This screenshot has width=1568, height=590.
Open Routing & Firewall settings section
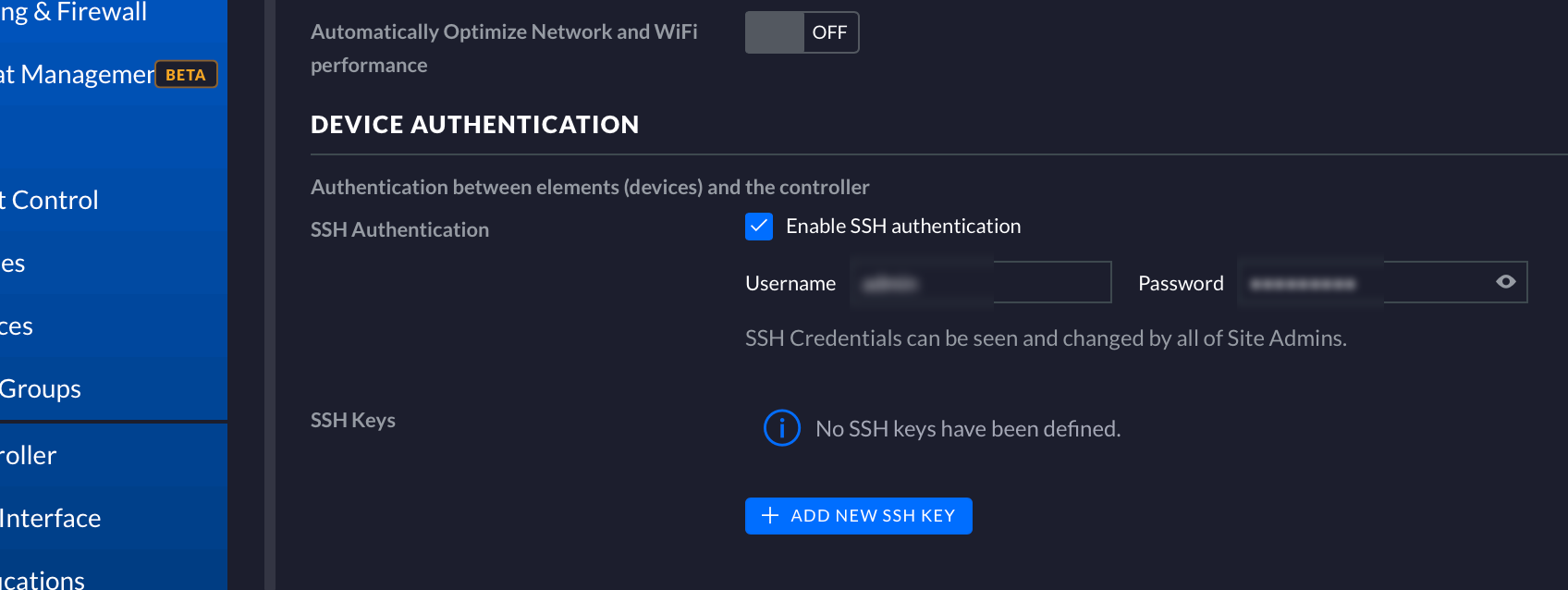coord(74,13)
